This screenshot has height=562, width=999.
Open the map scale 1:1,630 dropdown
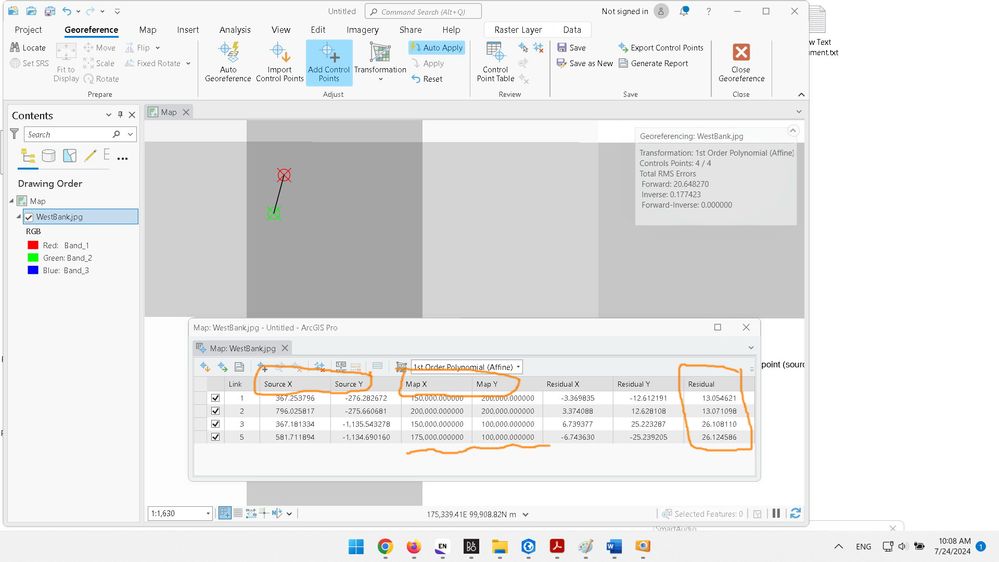coord(208,514)
